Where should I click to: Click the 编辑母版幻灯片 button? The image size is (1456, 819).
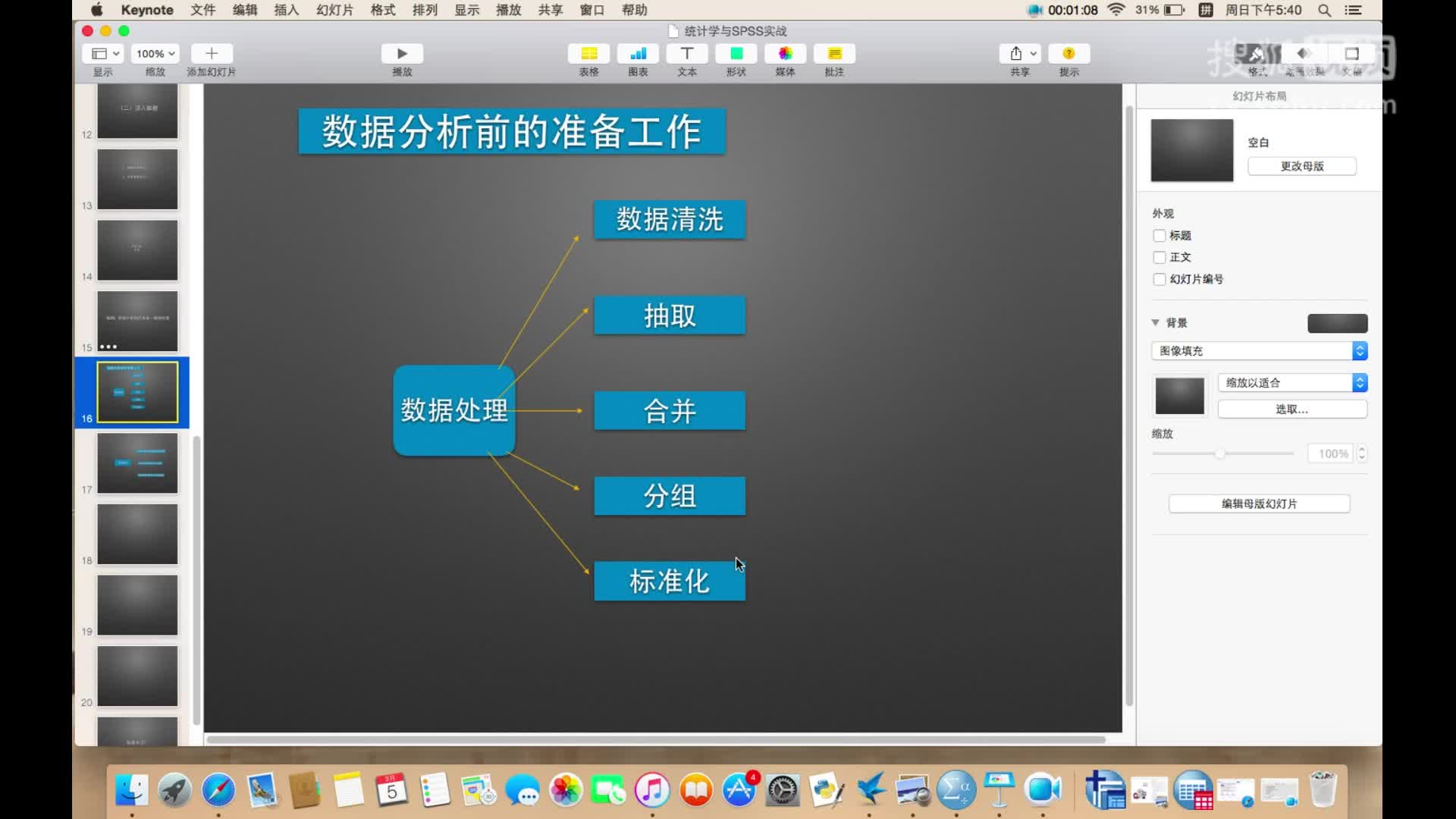(1259, 503)
